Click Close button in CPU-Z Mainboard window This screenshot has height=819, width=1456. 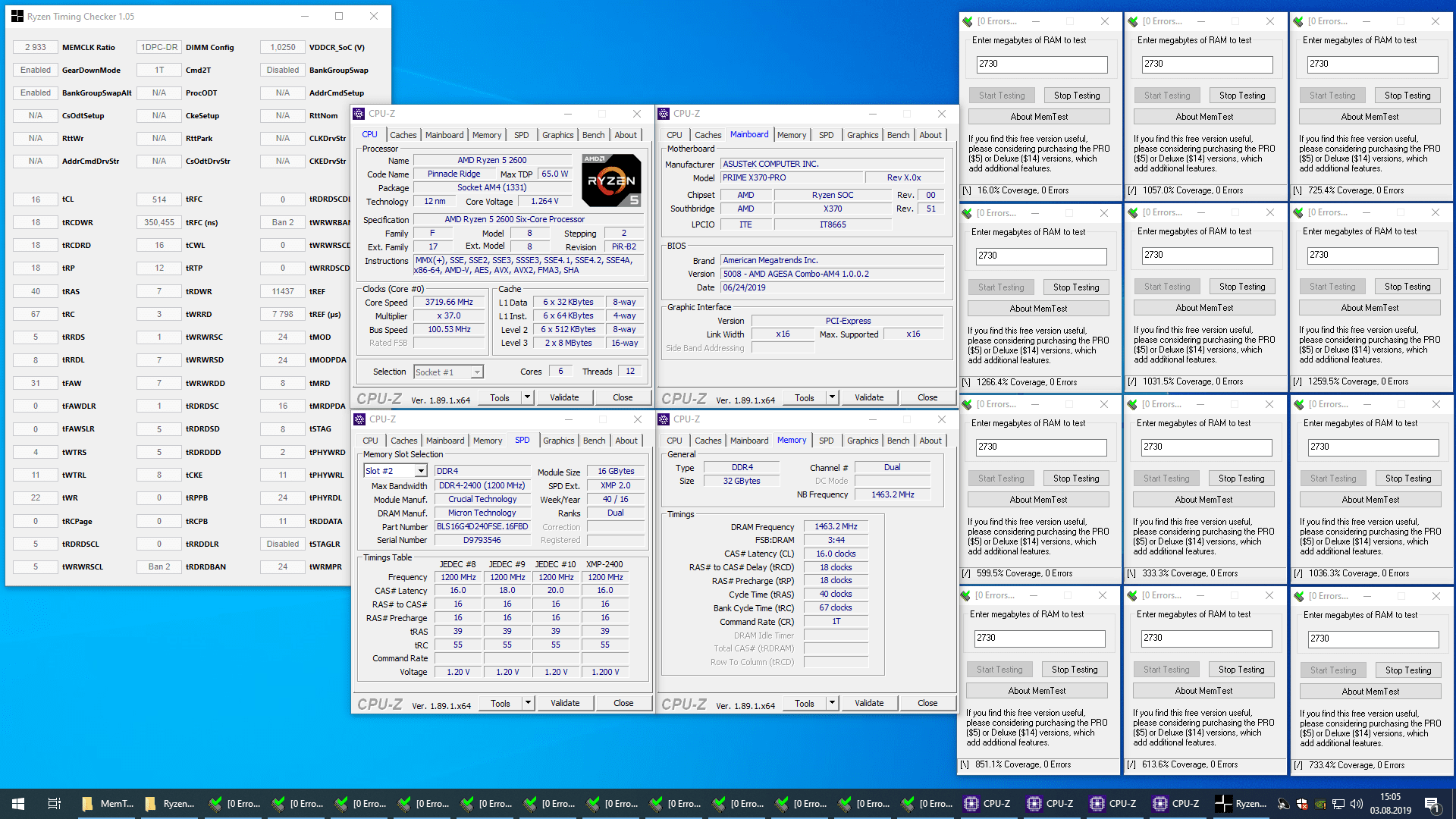[x=927, y=397]
